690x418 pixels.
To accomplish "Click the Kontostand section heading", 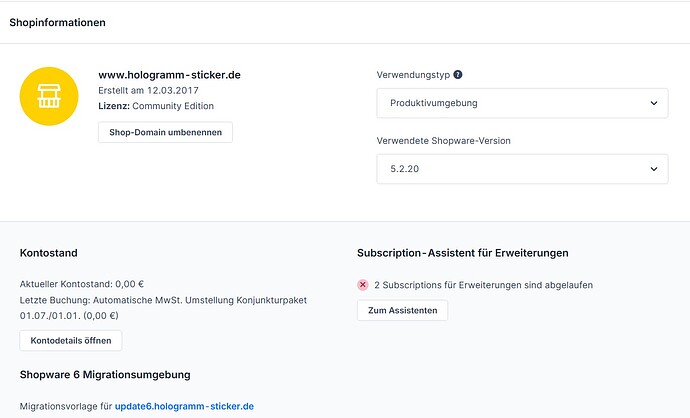I will coord(49,253).
